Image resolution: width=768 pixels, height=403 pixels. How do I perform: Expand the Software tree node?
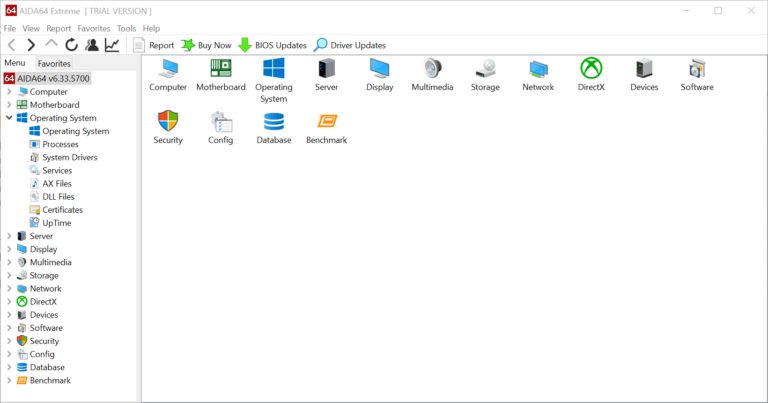click(9, 328)
